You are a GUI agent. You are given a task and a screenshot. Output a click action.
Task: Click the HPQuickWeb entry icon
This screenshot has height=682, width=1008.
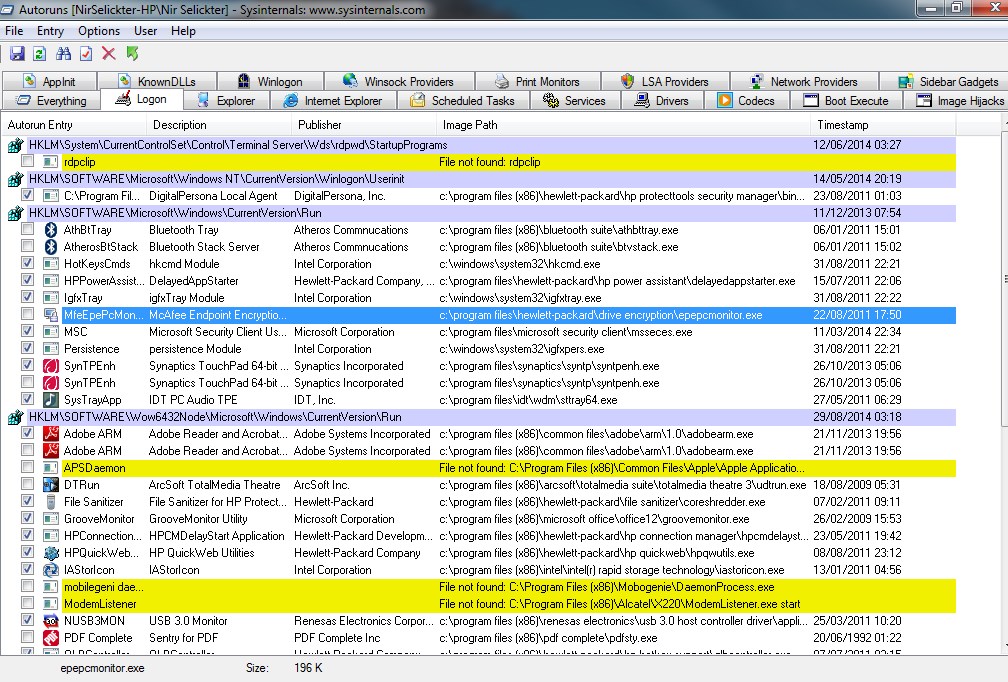pos(51,553)
